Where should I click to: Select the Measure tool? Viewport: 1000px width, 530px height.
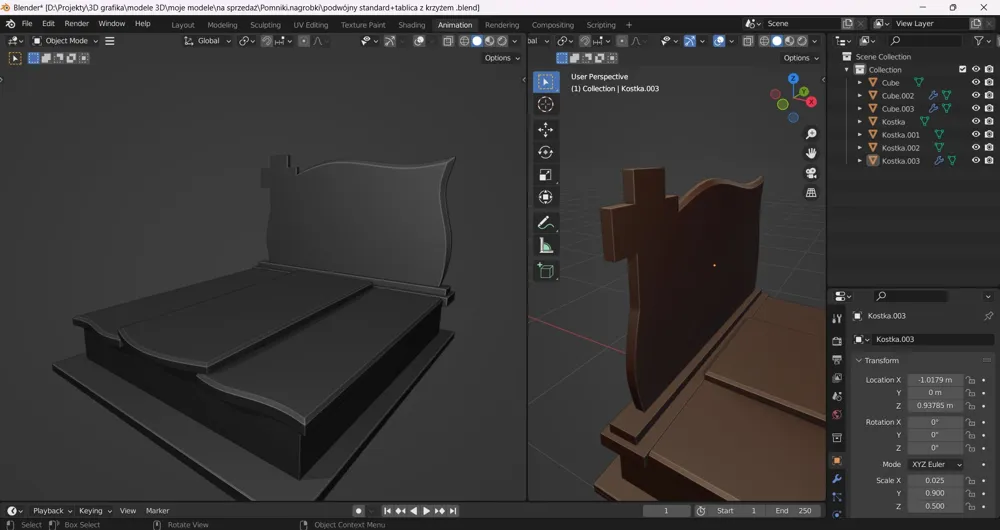[545, 246]
